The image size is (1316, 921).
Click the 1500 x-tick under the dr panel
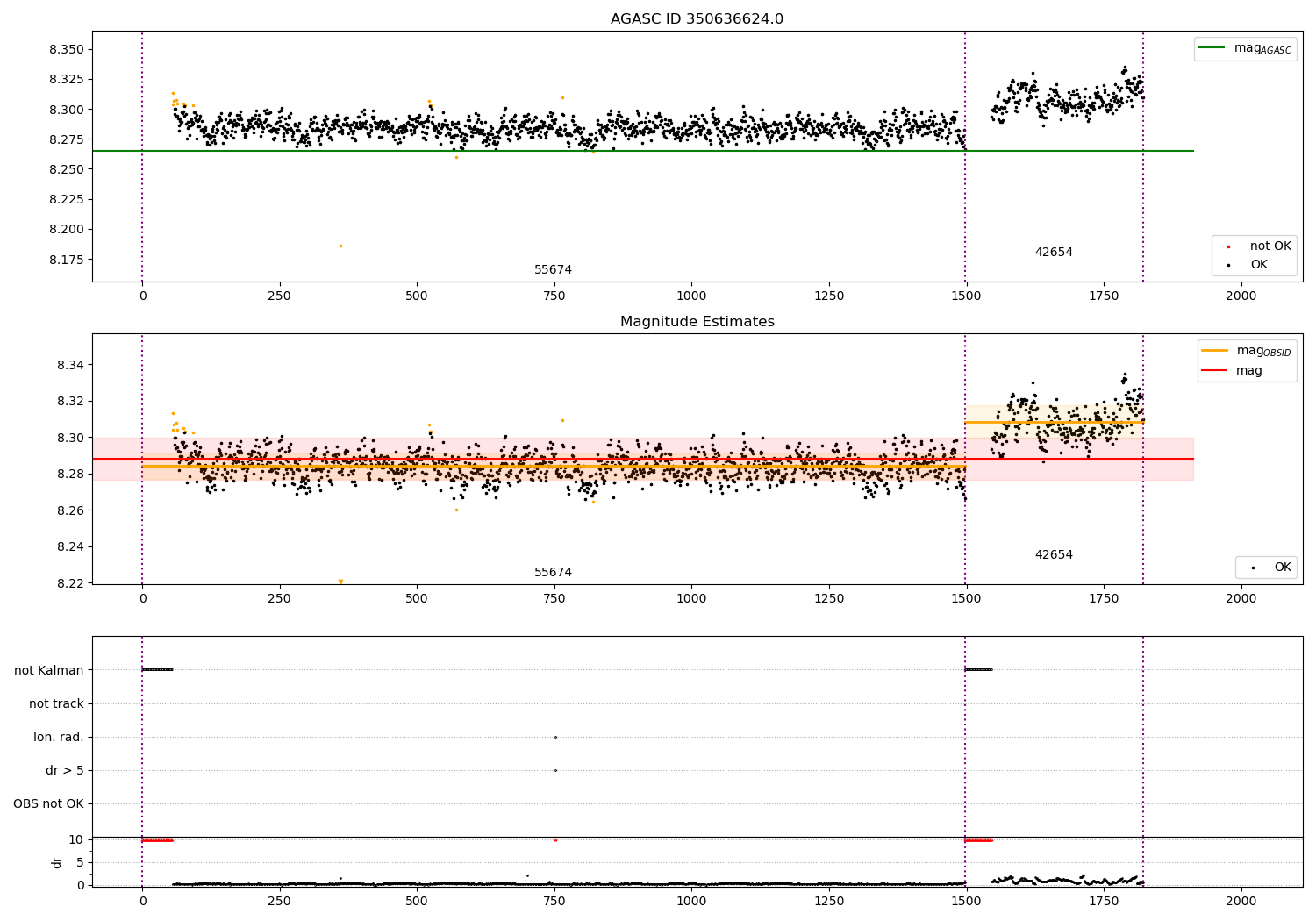click(x=966, y=901)
